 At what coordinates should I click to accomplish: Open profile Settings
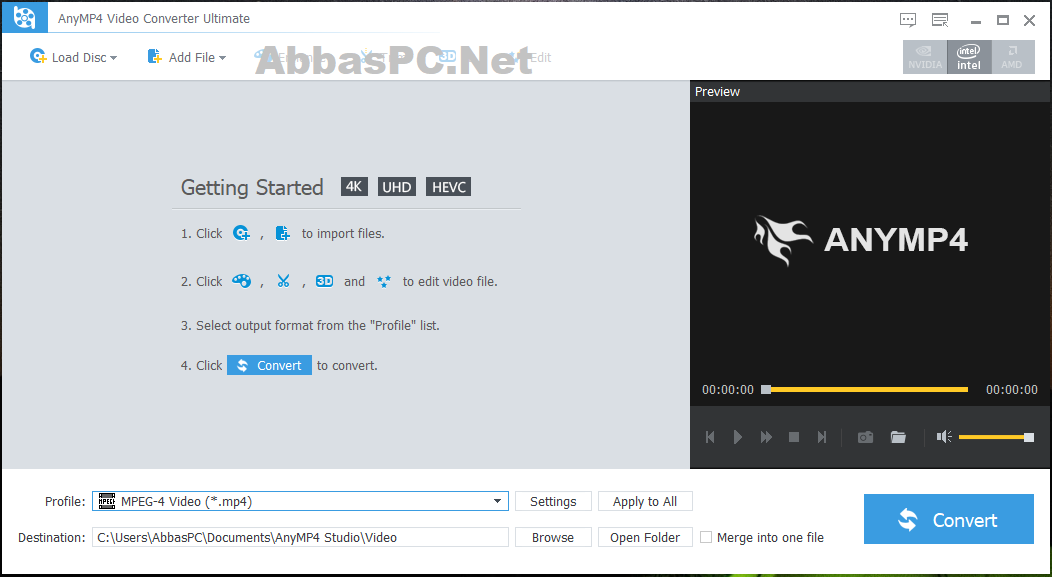pos(554,501)
